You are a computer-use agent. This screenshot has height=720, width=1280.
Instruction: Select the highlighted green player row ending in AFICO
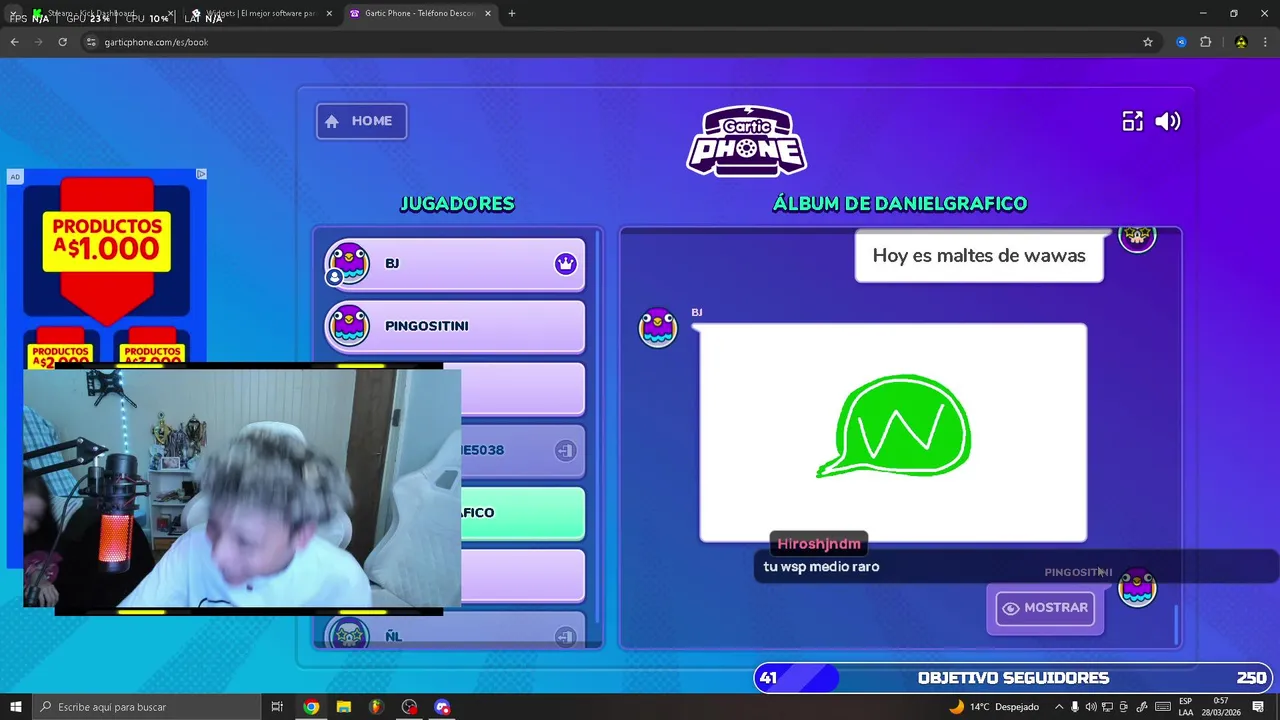tap(522, 513)
